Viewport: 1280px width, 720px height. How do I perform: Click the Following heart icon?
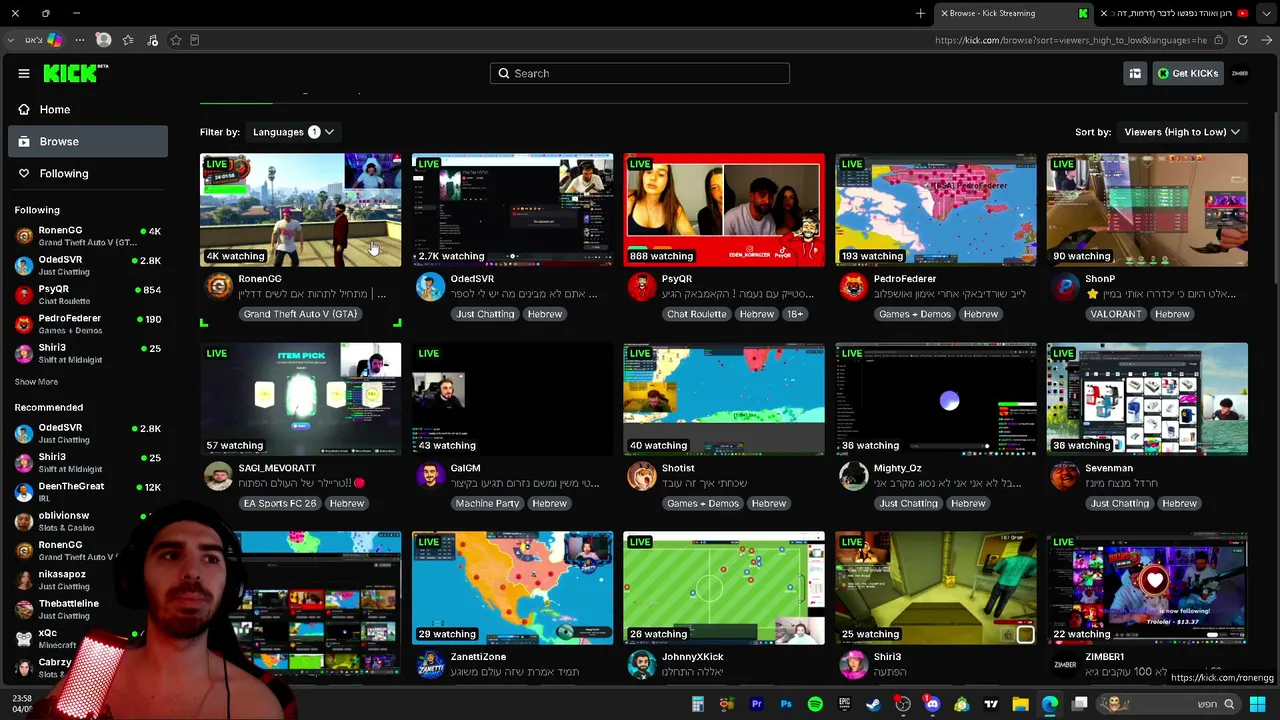point(24,173)
